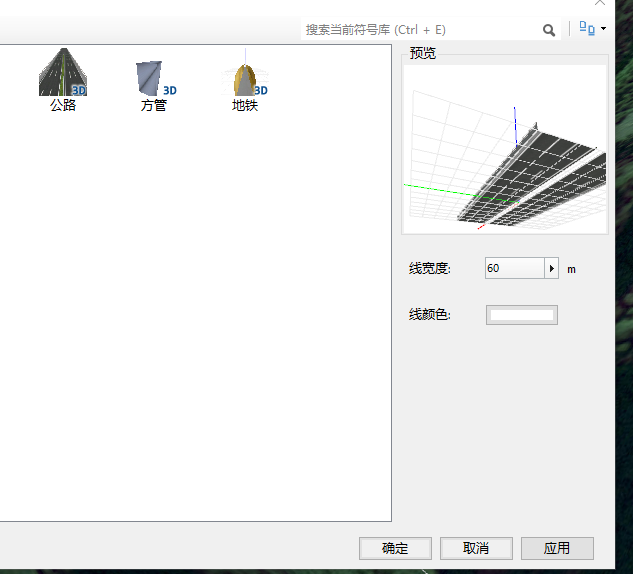633x574 pixels.
Task: Open the 线颜色 color swatch
Action: (x=522, y=315)
